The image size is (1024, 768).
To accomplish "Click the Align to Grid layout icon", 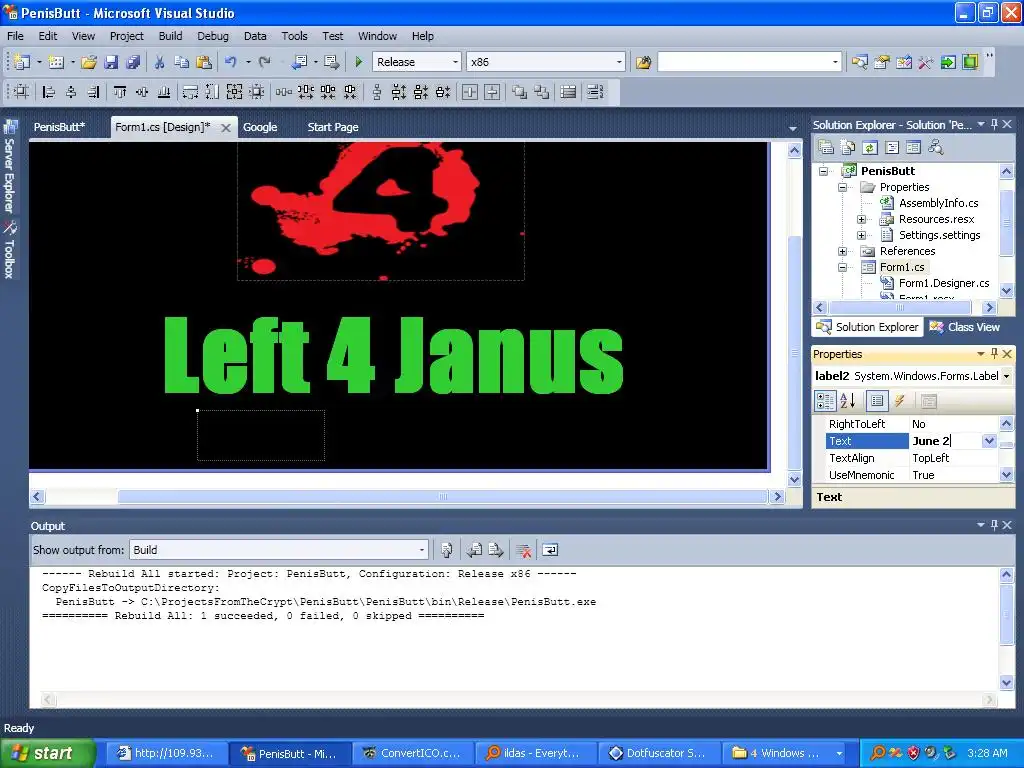I will click(22, 92).
